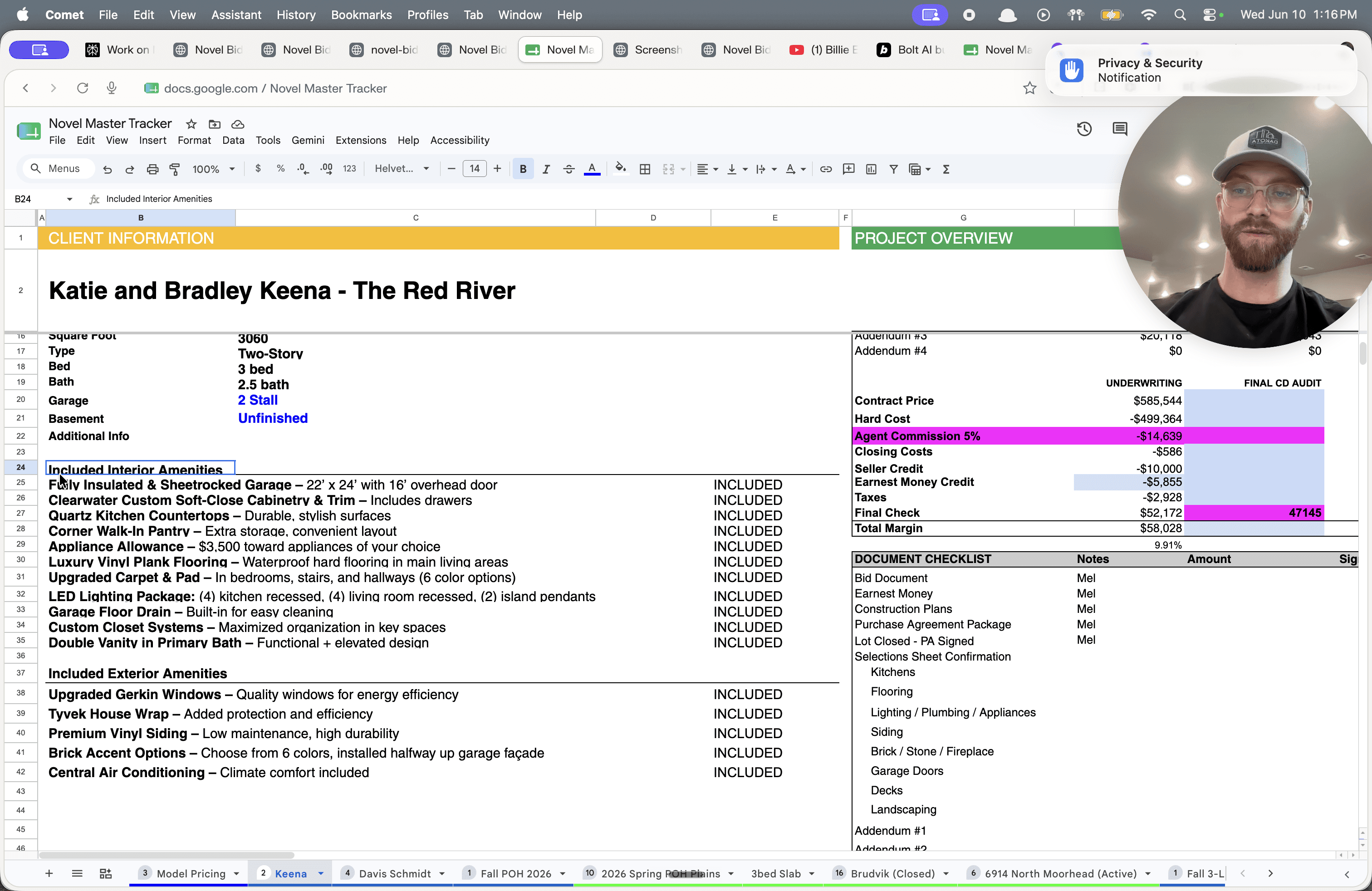Click the Insert chart icon

pos(871,169)
